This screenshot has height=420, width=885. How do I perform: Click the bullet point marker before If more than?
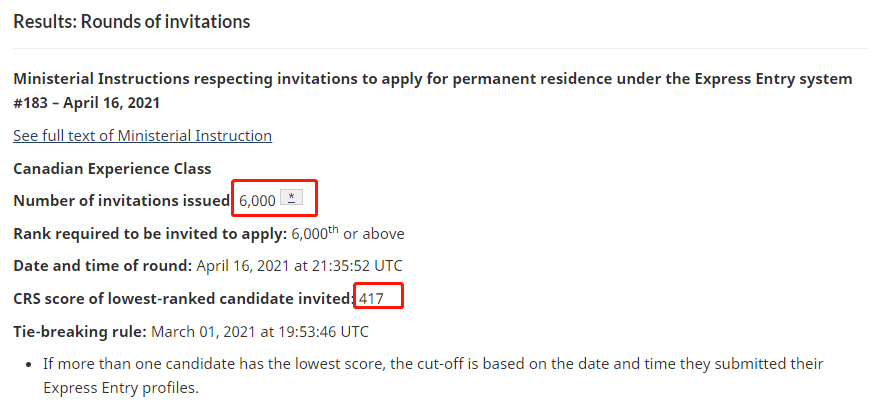click(x=29, y=365)
